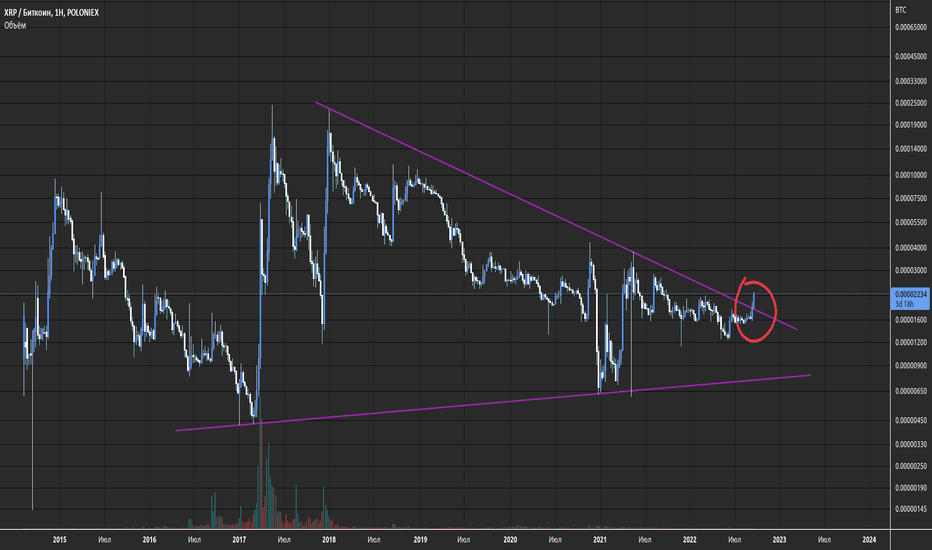Click price axis label 0.00001600
Viewport: 932px width, 550px height.
911,320
